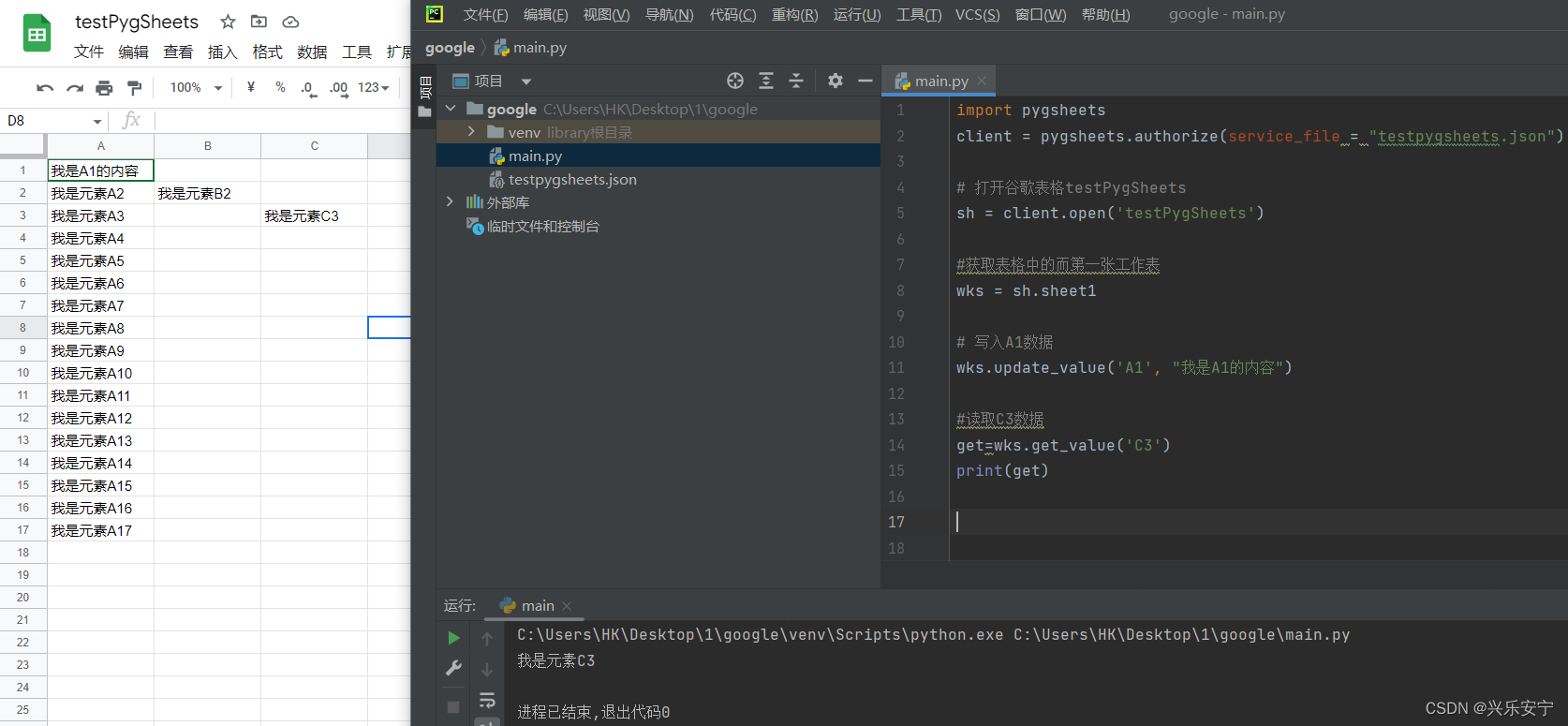Stop the running process button

[x=453, y=707]
